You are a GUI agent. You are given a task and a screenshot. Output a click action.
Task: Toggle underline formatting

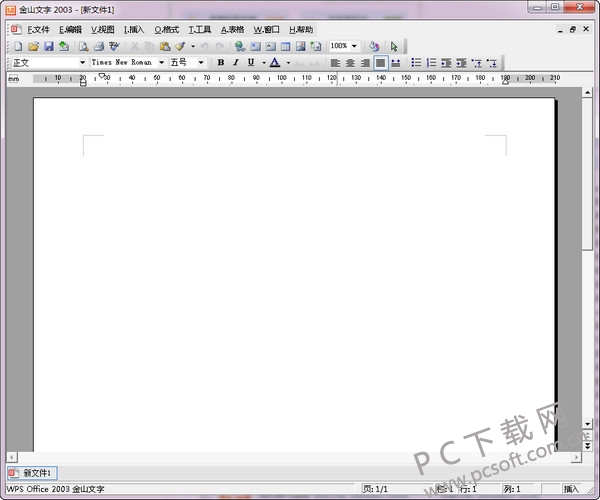251,62
